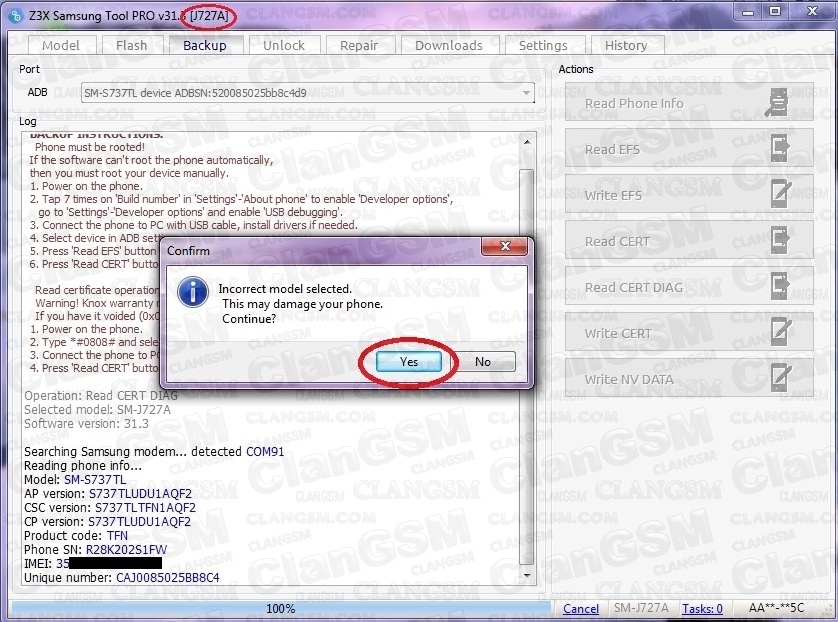838x622 pixels.
Task: Click the log scroll up arrow
Action: pyautogui.click(x=527, y=142)
